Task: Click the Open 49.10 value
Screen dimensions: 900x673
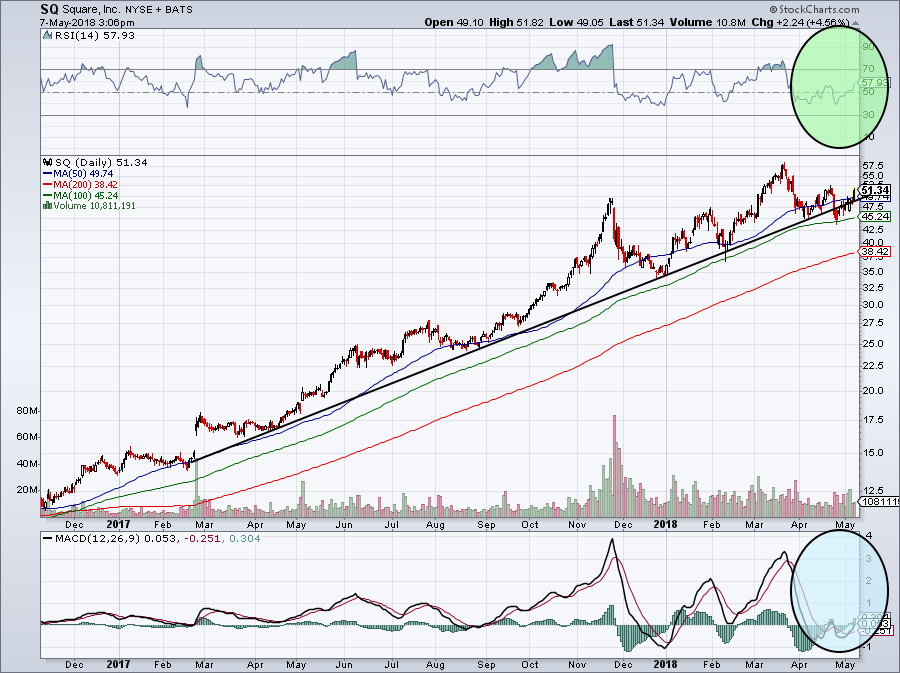Action: pos(455,22)
